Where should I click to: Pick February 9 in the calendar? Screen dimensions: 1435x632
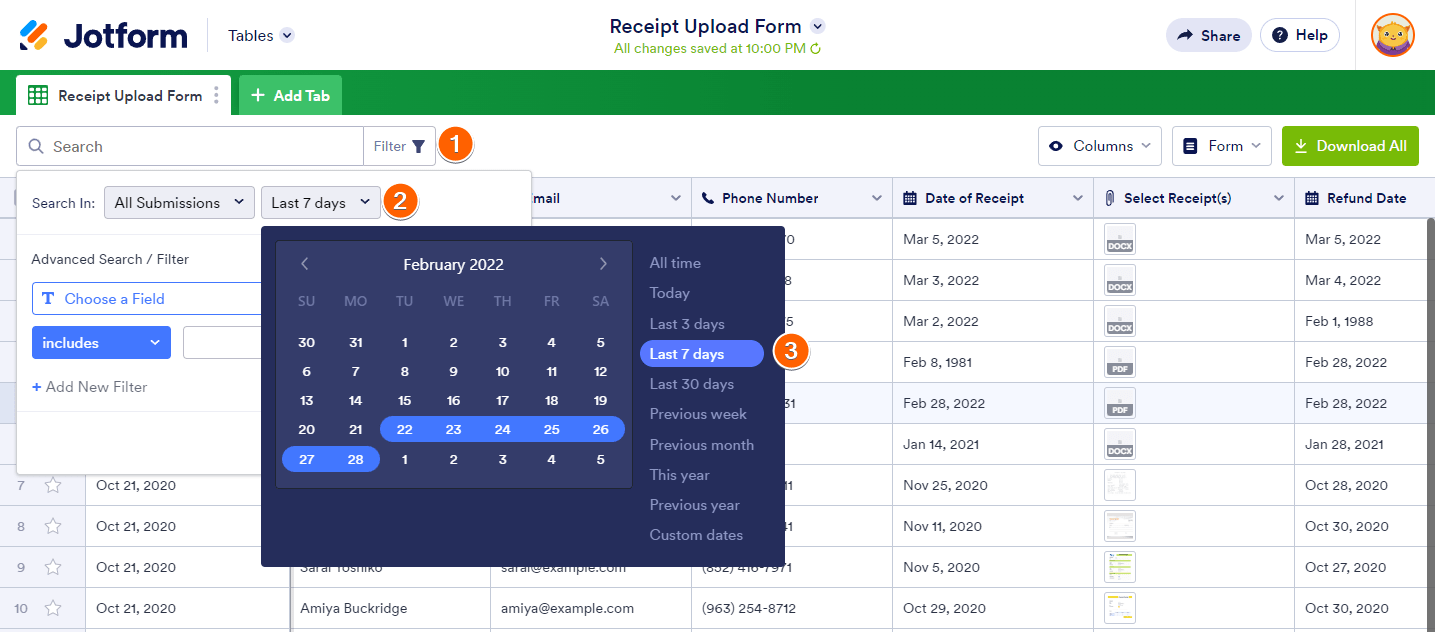453,371
